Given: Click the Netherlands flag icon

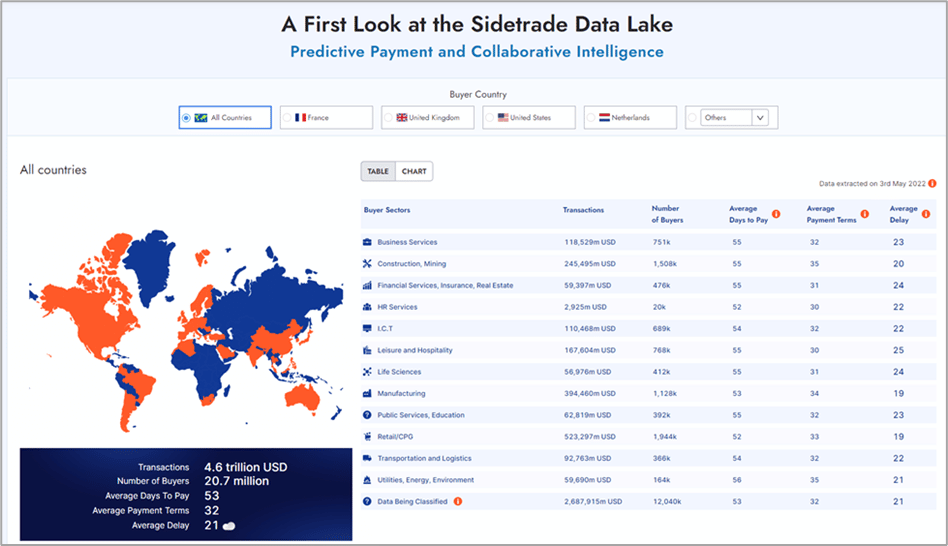Looking at the screenshot, I should click(605, 117).
